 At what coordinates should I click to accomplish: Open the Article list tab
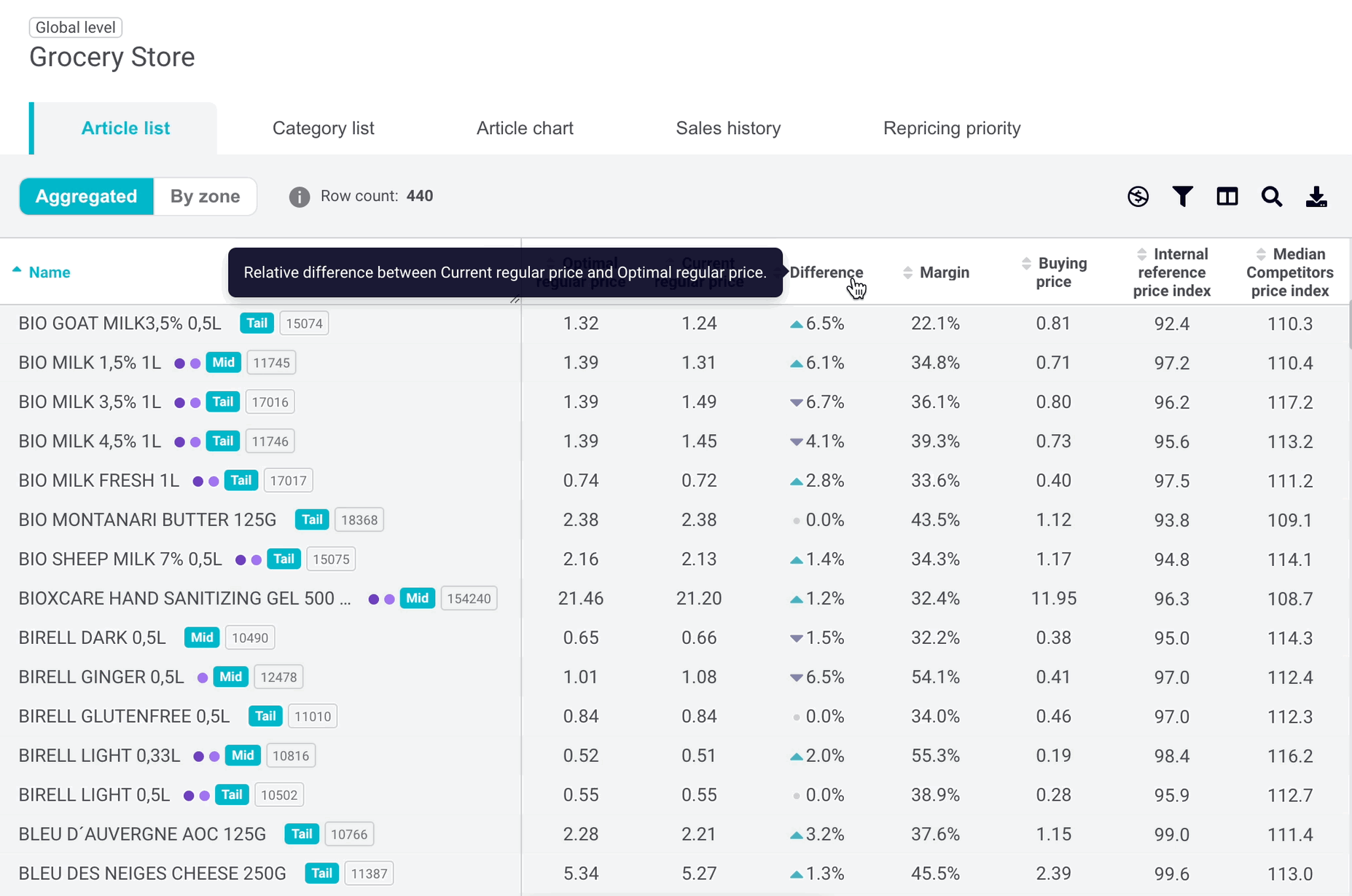coord(125,128)
